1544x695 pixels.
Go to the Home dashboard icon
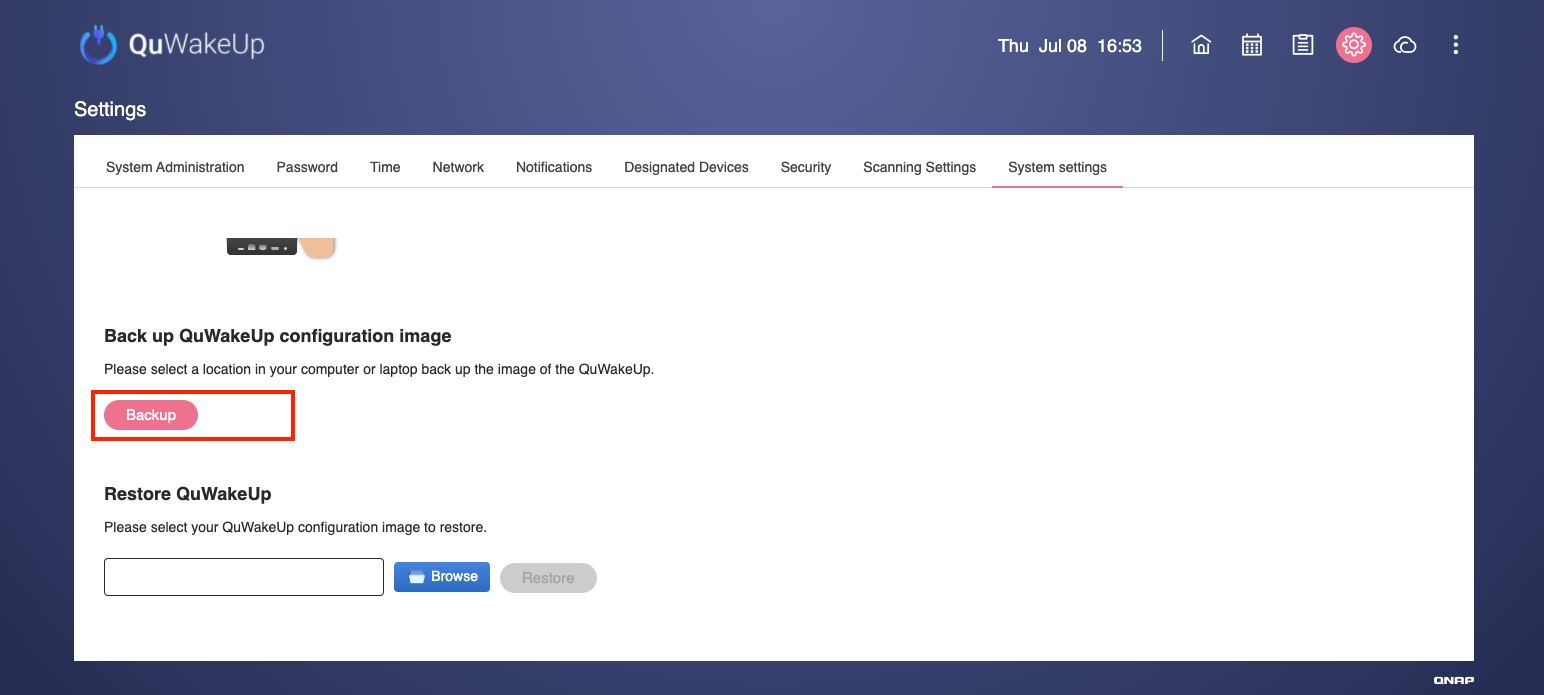(x=1201, y=45)
